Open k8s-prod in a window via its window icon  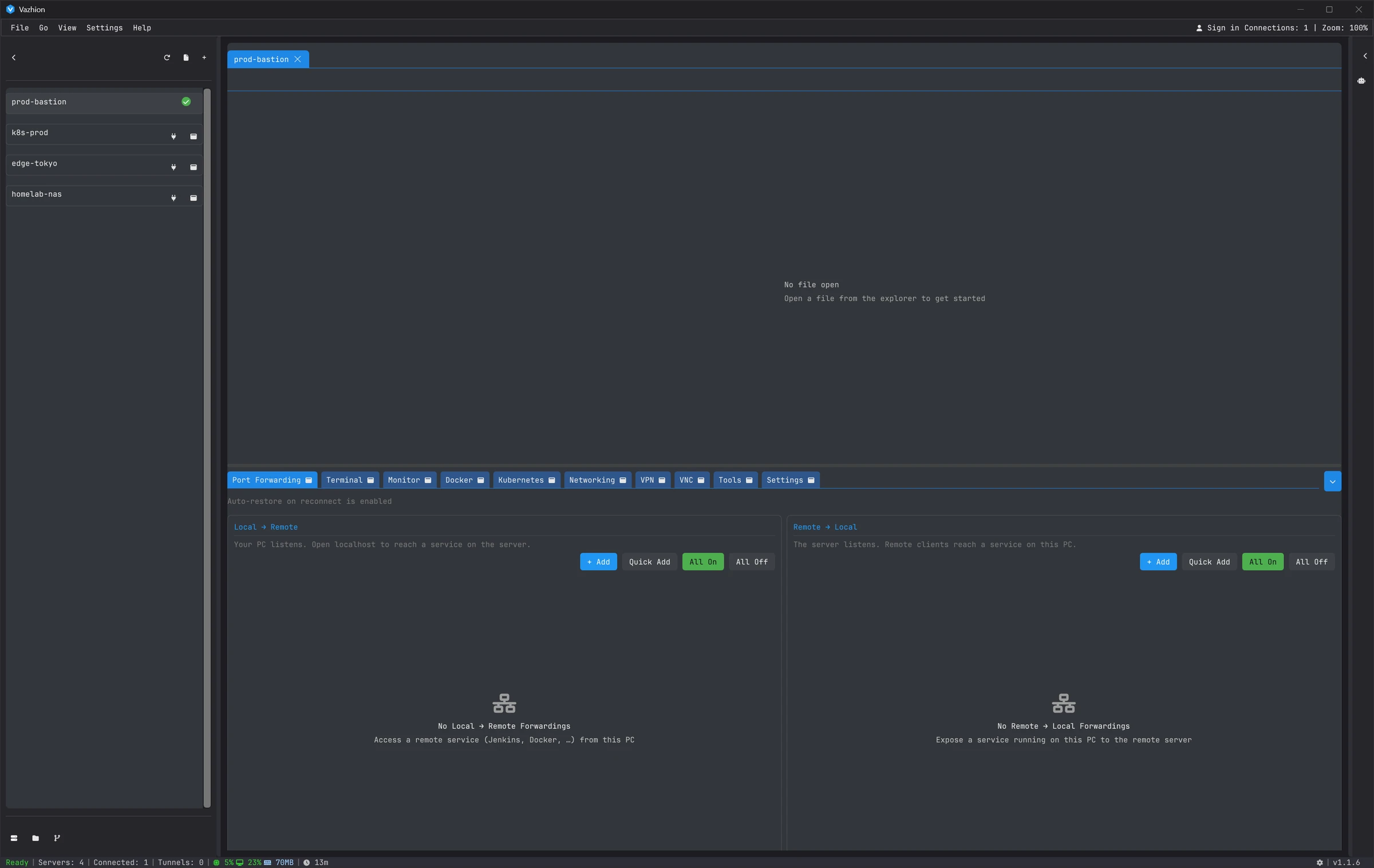pos(194,136)
